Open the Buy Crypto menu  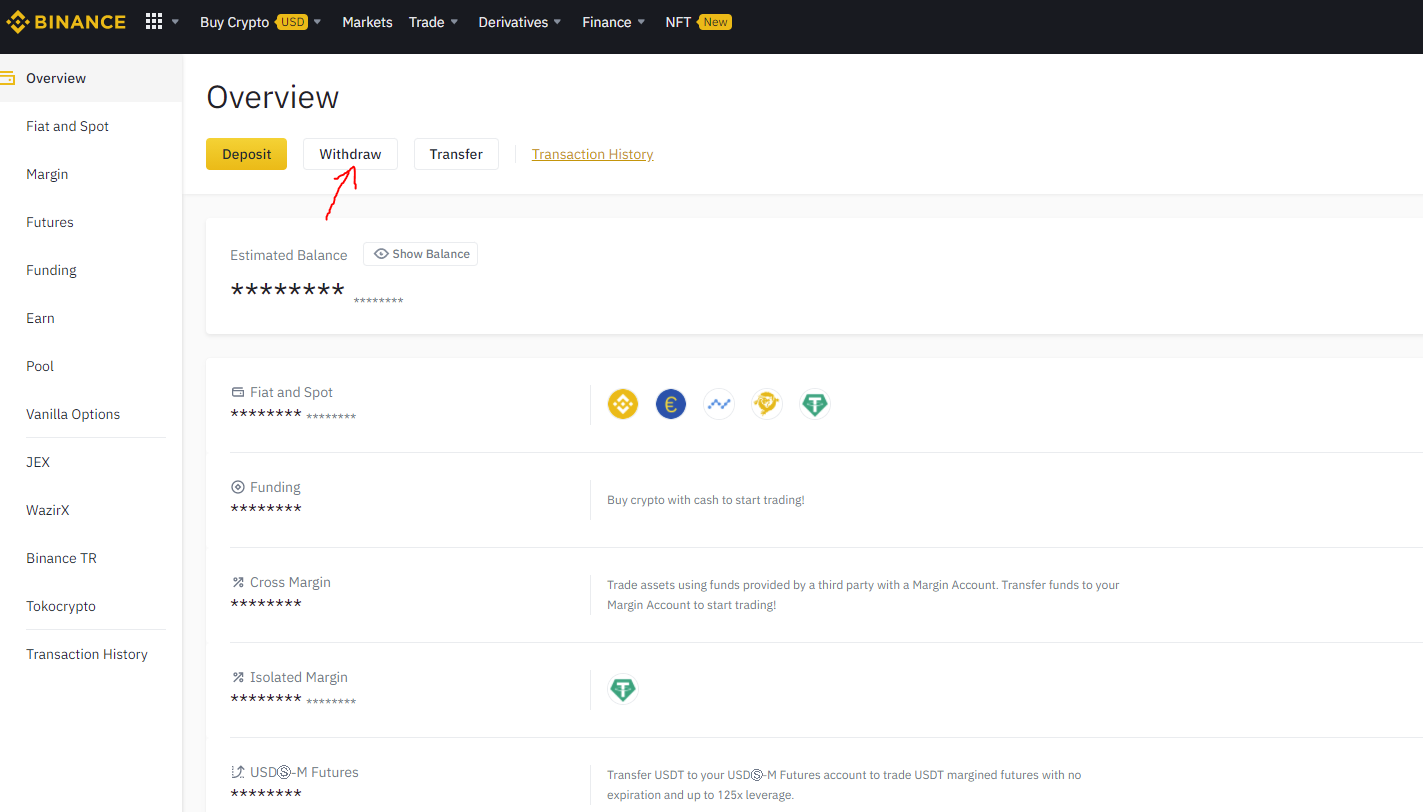[x=234, y=22]
